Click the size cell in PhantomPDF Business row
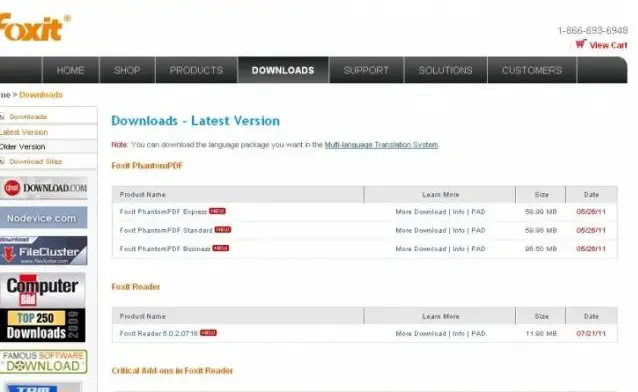638x392 pixels. click(541, 249)
